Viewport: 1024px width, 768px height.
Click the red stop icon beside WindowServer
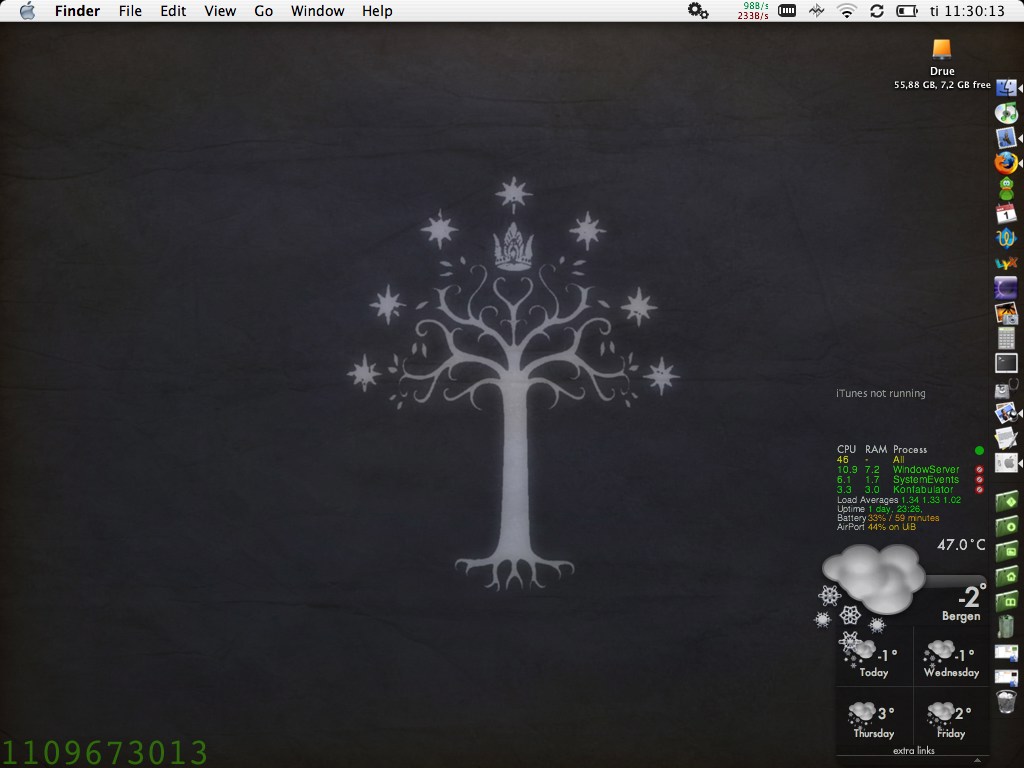click(x=979, y=469)
